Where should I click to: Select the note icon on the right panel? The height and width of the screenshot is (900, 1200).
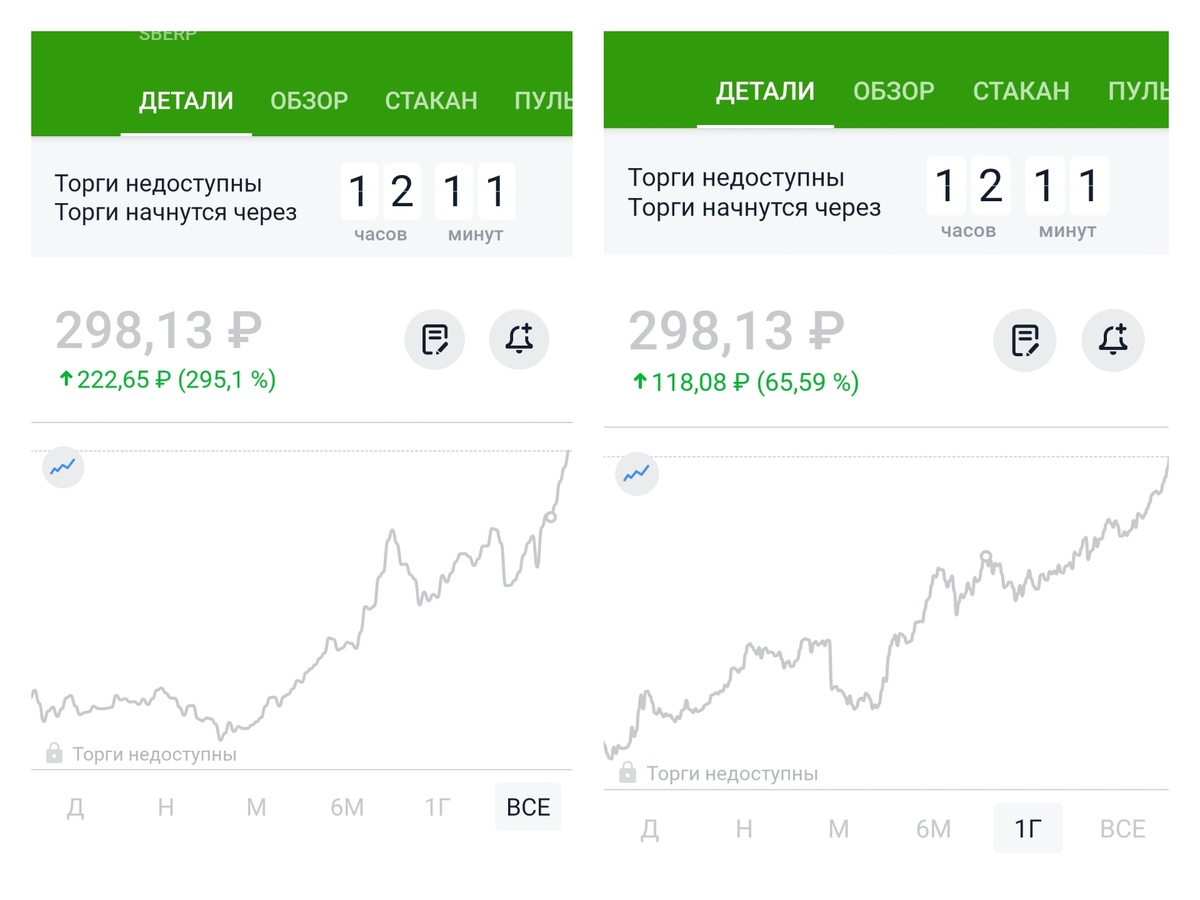point(1024,340)
